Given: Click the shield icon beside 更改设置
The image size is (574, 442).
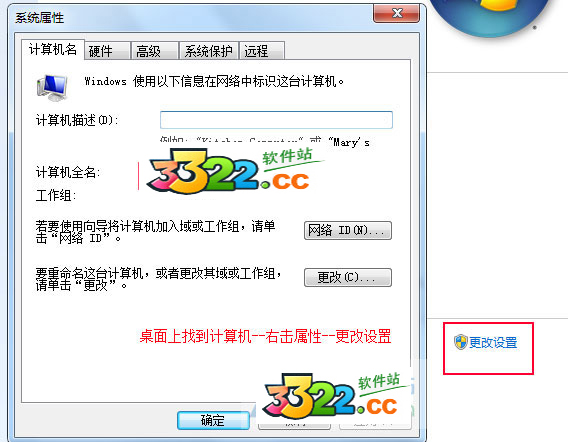Looking at the screenshot, I should click(x=461, y=342).
